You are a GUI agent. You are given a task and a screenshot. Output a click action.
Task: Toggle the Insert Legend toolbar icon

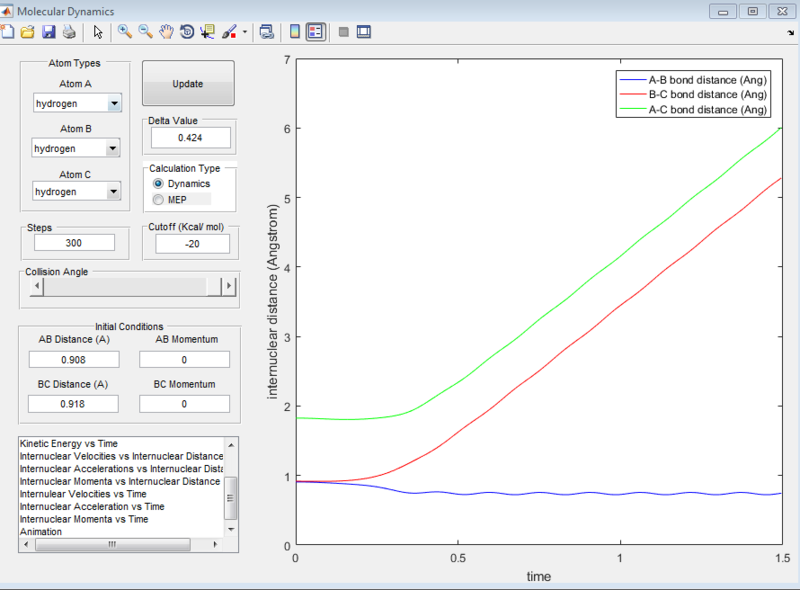[x=315, y=32]
